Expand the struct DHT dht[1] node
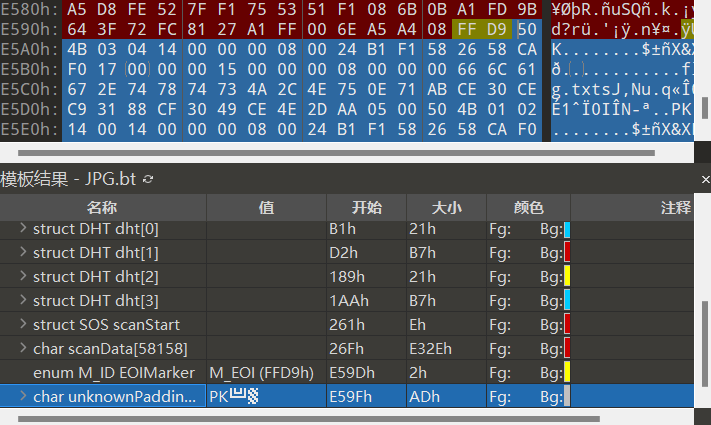 tap(24, 253)
